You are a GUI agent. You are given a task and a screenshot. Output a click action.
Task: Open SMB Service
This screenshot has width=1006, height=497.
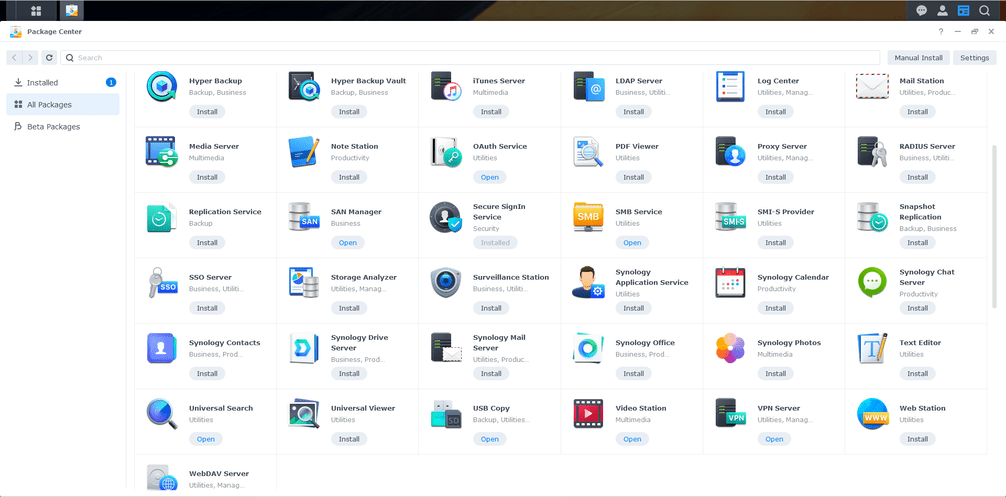coord(632,242)
